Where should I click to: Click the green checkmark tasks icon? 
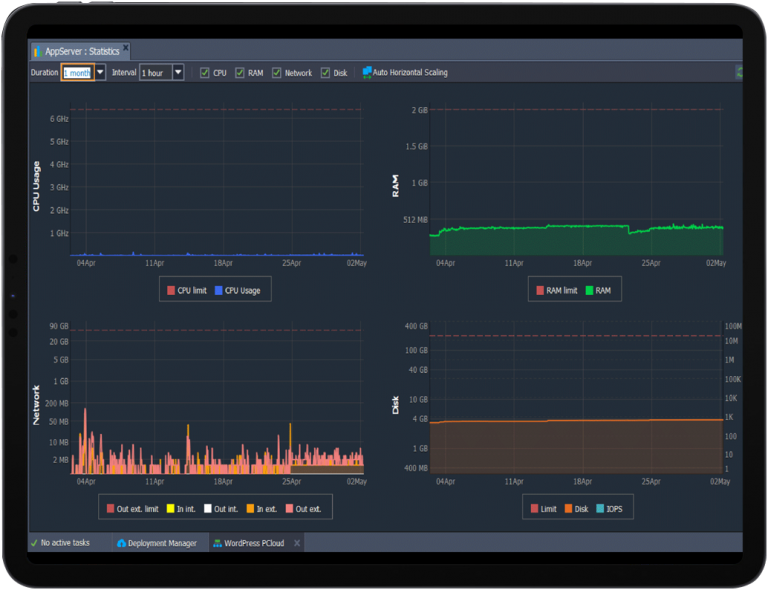point(34,543)
